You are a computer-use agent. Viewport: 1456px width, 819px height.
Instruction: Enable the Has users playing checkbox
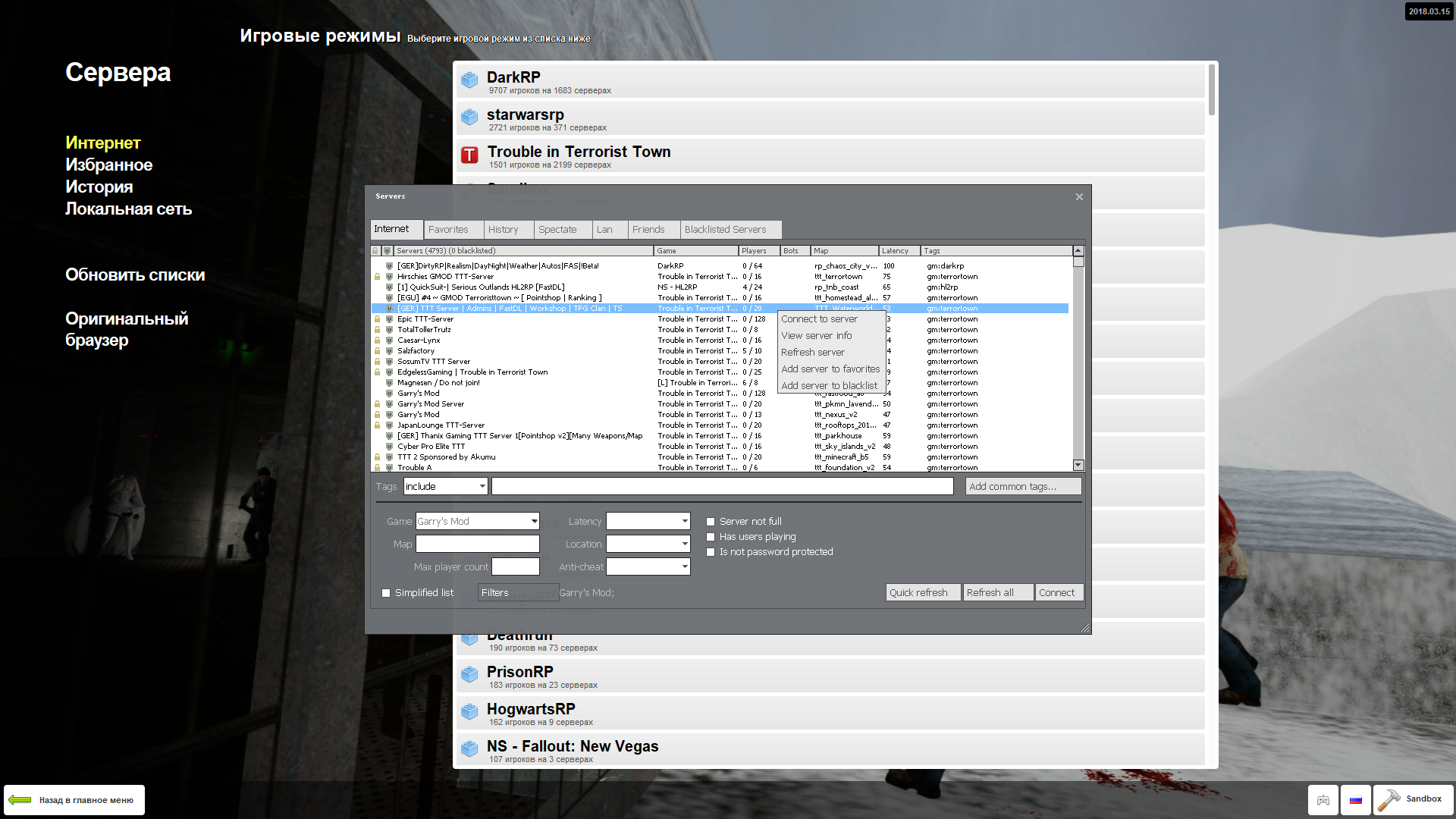711,537
